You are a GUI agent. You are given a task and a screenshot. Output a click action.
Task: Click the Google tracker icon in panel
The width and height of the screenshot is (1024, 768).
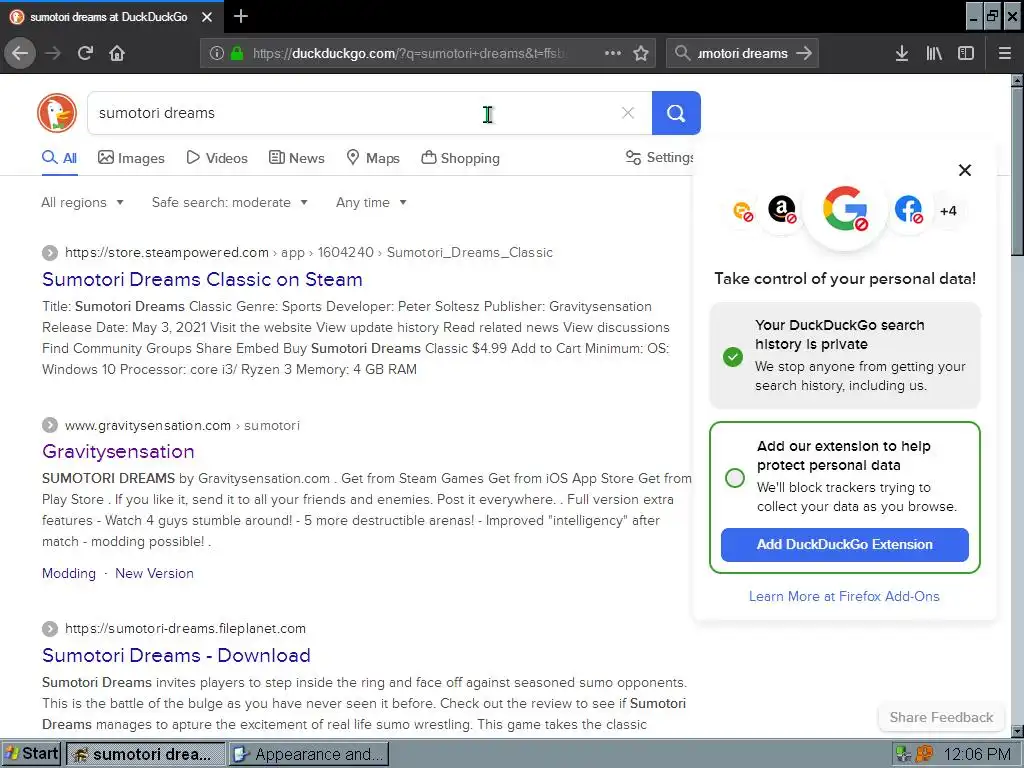(x=845, y=209)
